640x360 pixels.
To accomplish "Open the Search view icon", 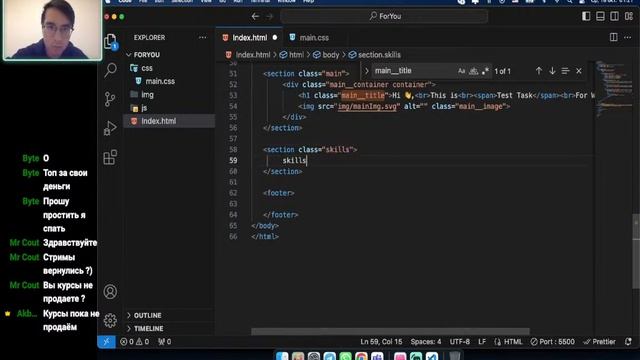I will [110, 70].
